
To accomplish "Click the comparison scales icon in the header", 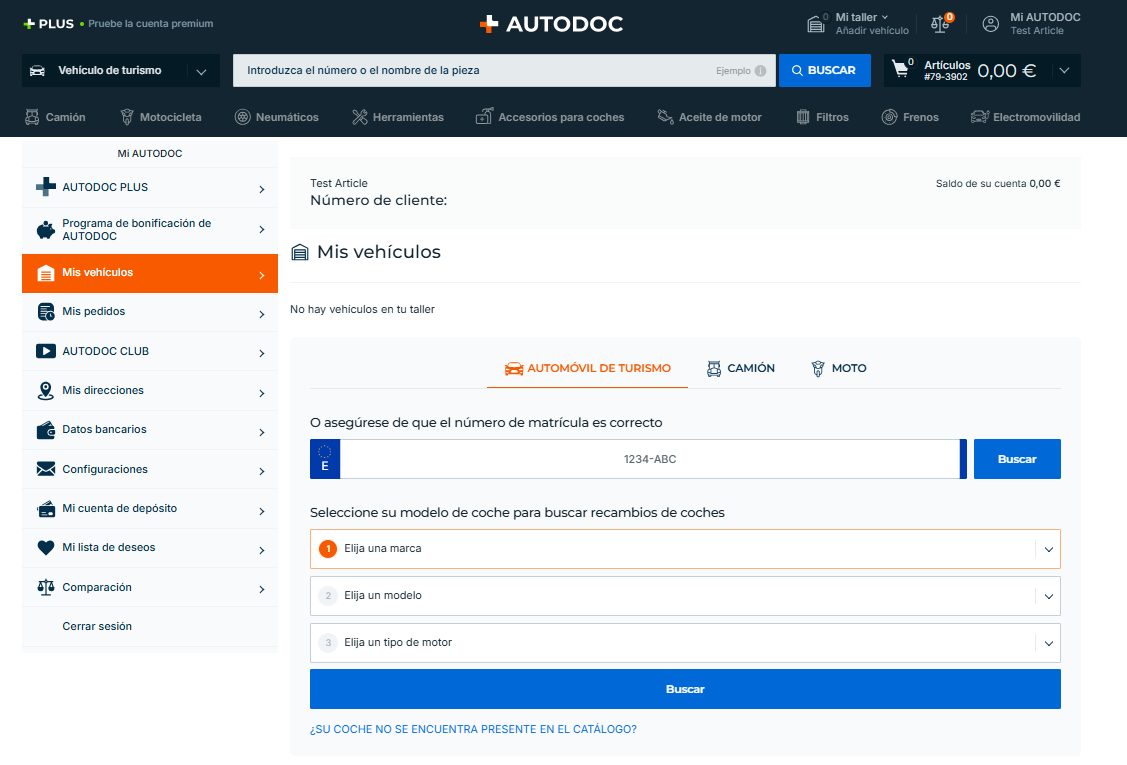I will coord(940,24).
